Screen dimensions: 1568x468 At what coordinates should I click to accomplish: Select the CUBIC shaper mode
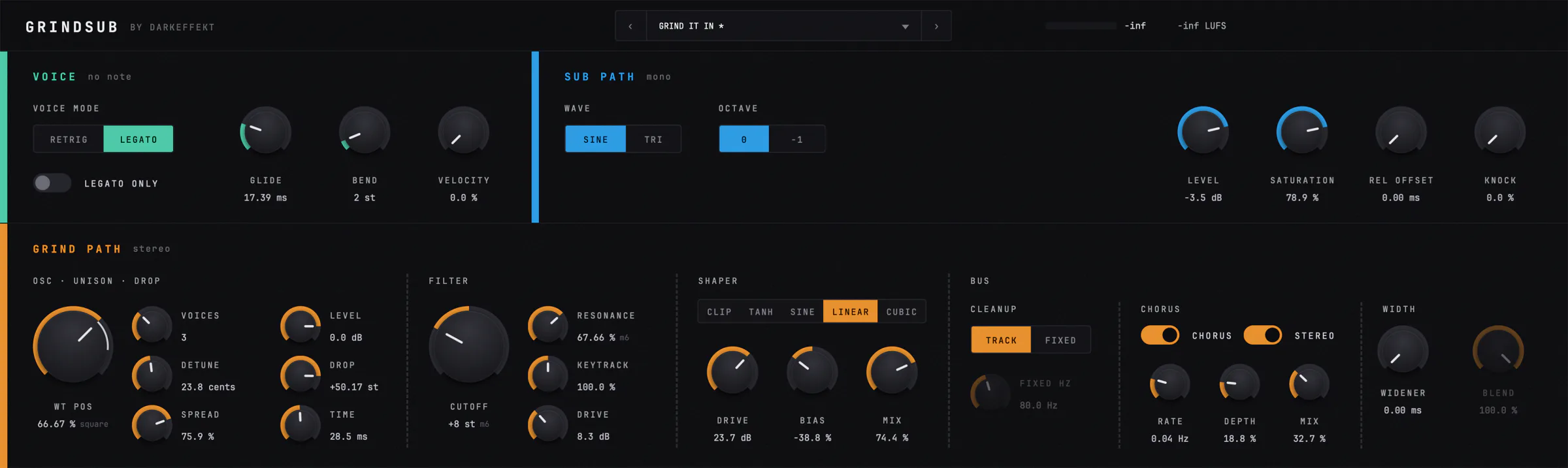tap(902, 312)
